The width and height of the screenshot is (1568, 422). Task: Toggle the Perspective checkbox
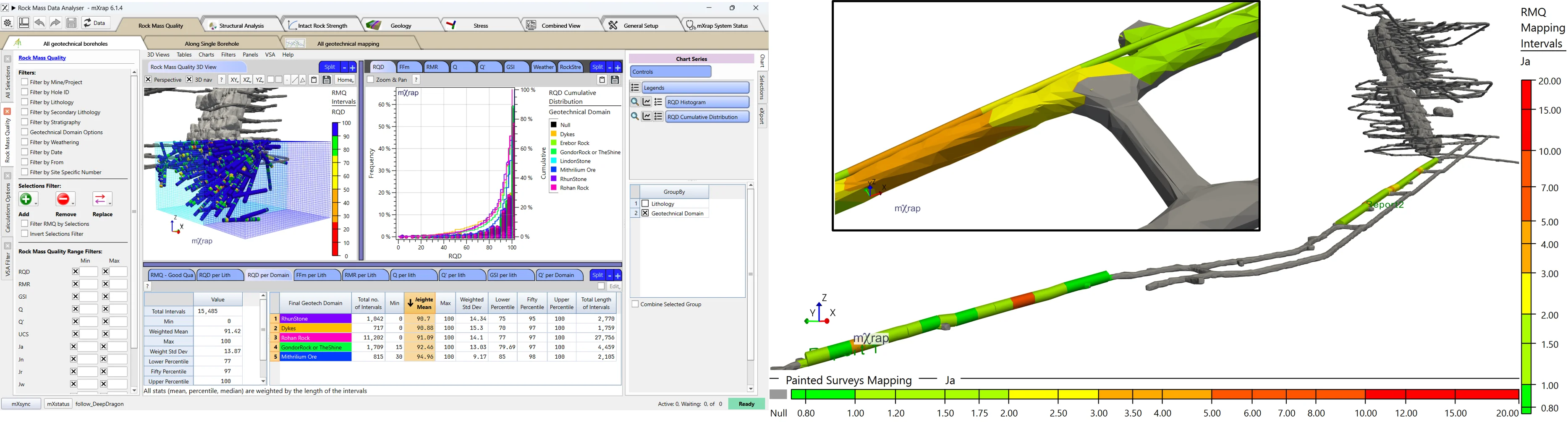pos(148,80)
